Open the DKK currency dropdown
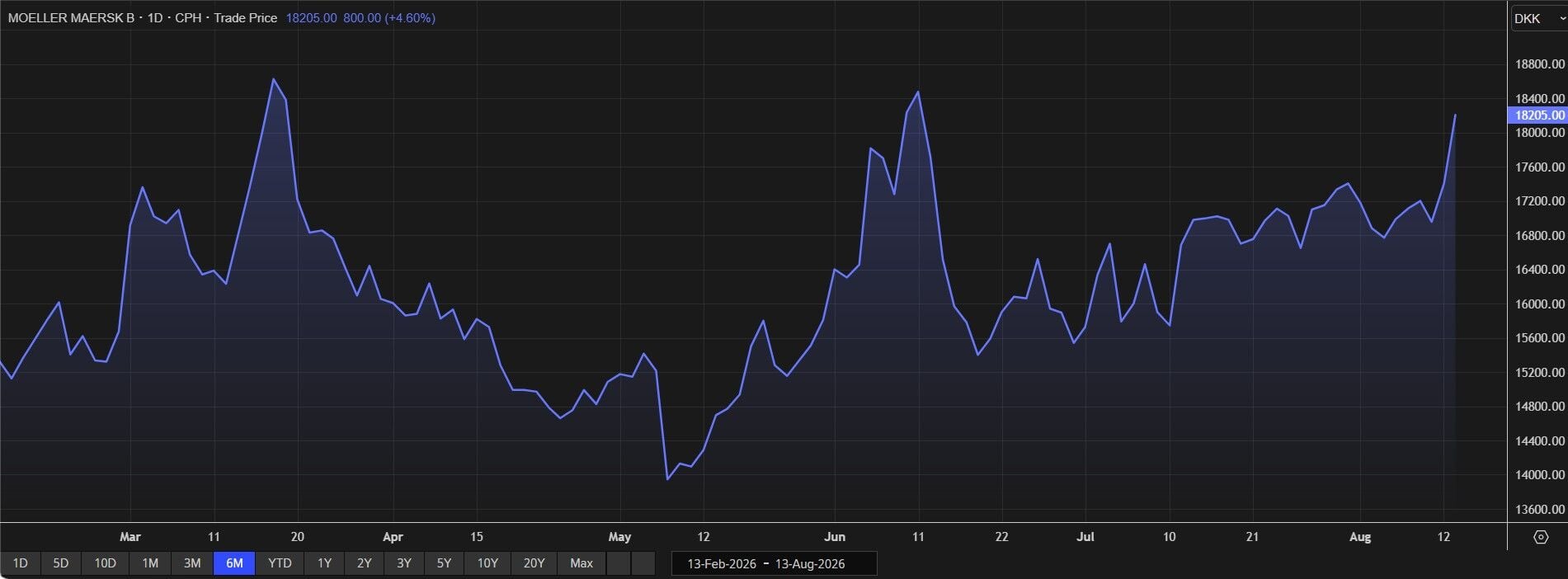Viewport: 1568px width, 579px height. coord(1538,18)
